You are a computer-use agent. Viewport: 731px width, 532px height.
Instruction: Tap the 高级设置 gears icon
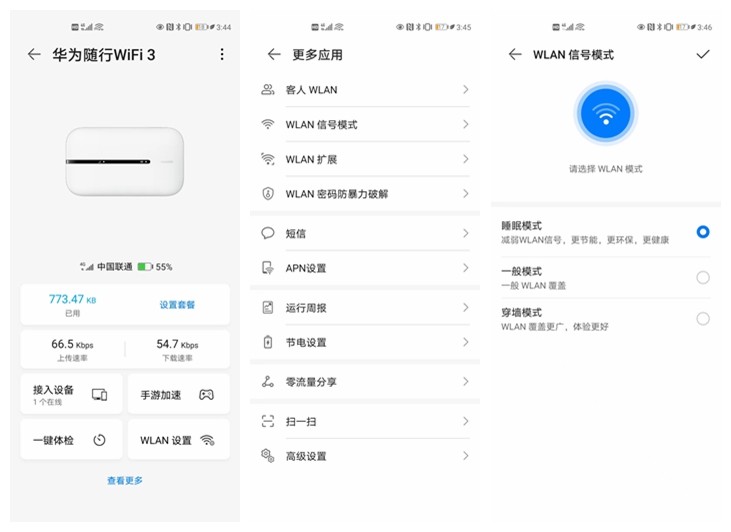click(x=268, y=456)
